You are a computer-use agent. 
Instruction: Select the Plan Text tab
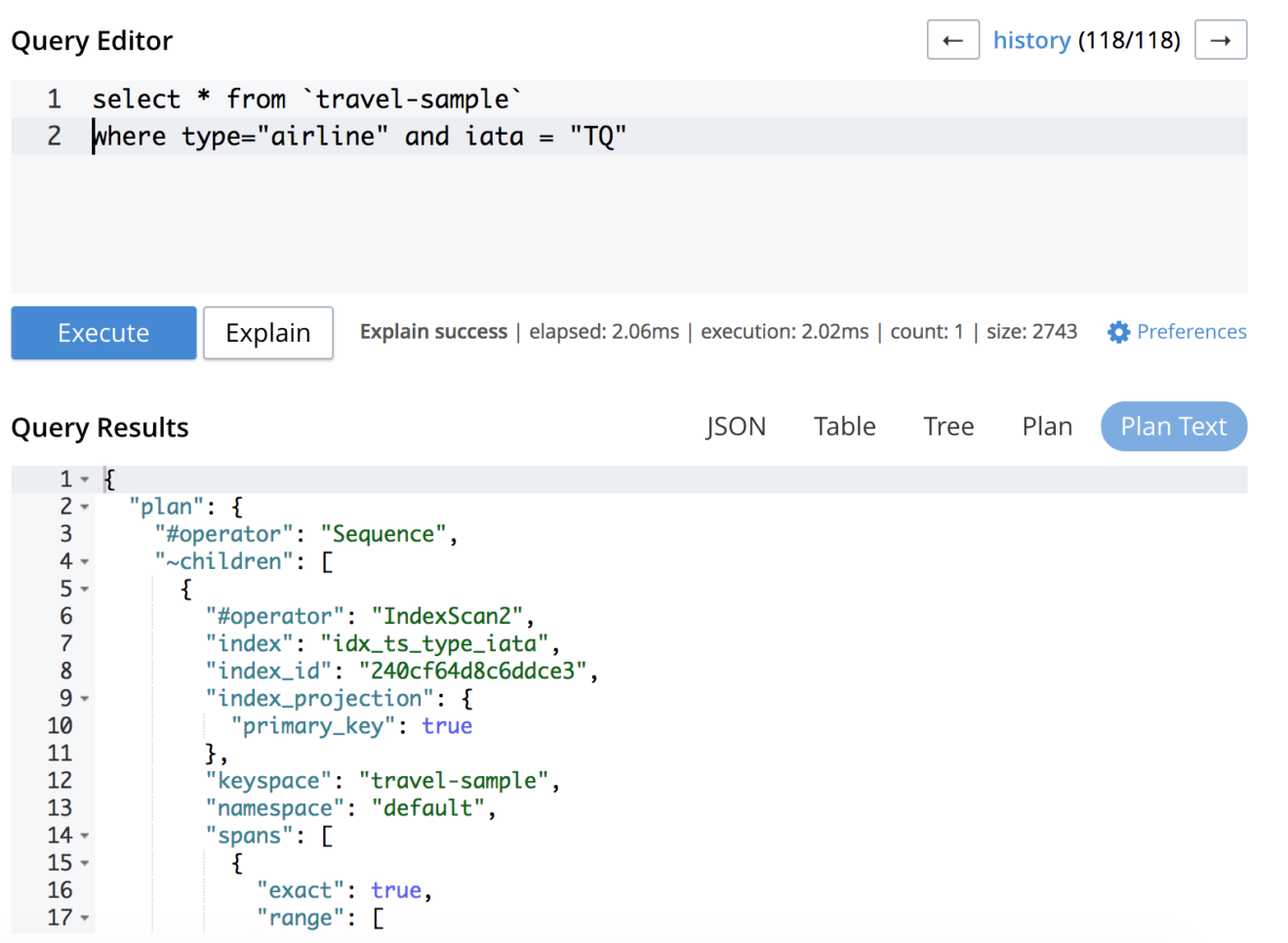tap(1173, 426)
